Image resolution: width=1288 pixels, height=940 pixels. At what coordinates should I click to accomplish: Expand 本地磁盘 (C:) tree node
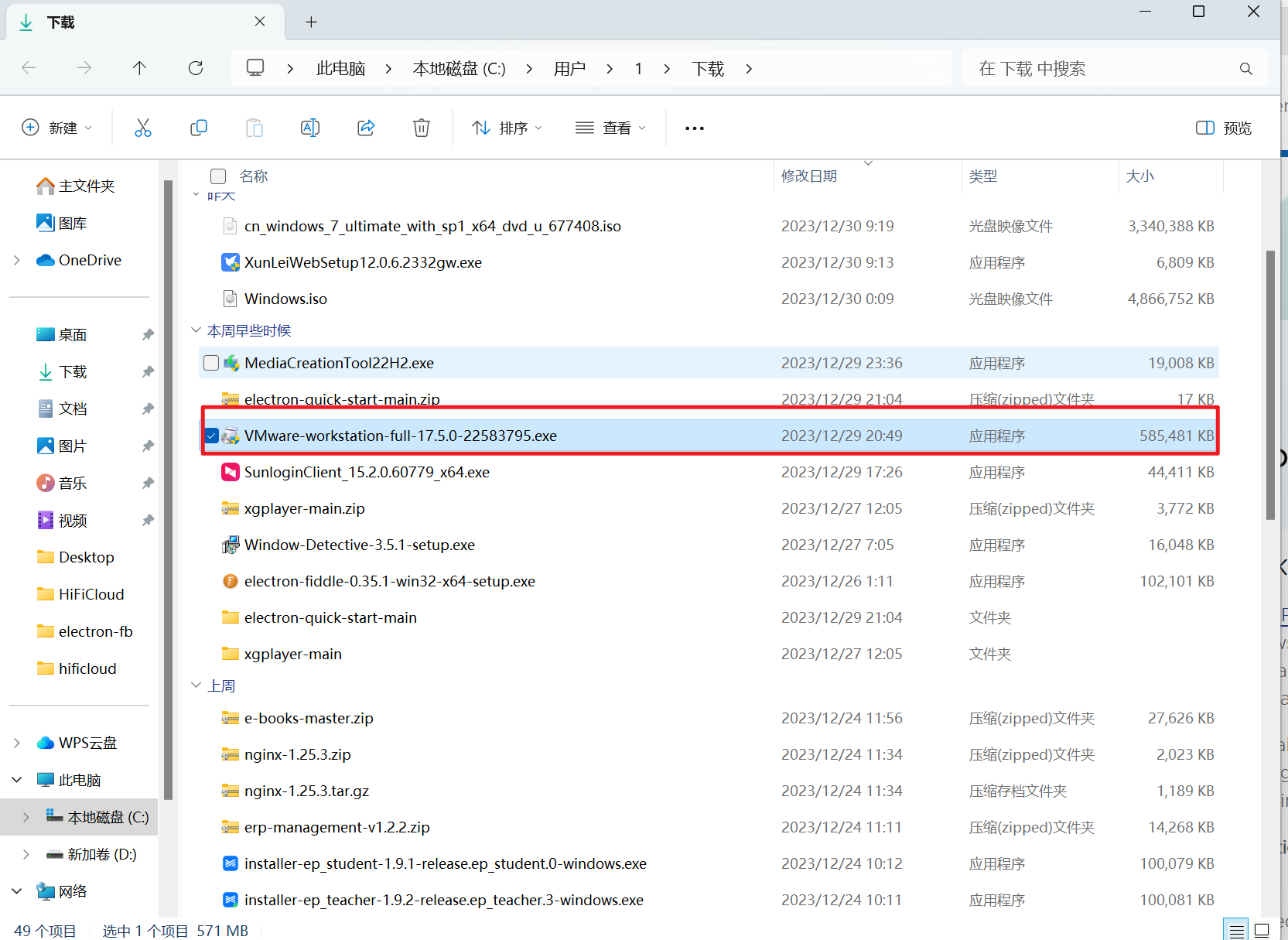(26, 817)
